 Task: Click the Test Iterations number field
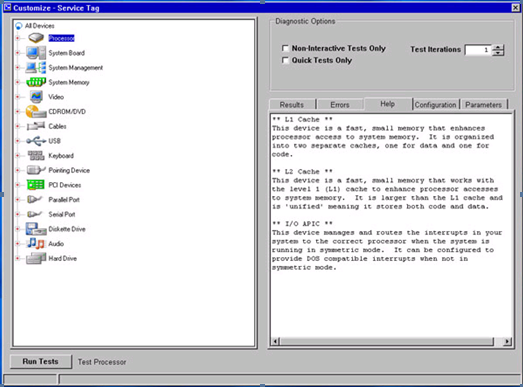click(478, 50)
